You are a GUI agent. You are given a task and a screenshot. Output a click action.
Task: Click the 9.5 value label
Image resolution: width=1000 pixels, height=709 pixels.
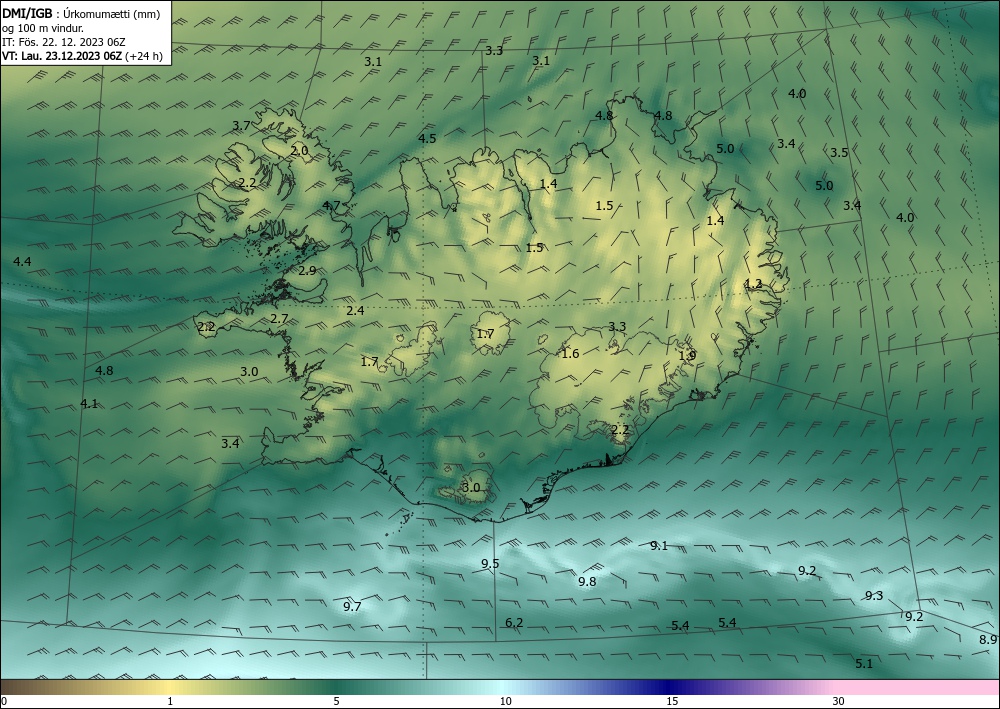tap(490, 564)
